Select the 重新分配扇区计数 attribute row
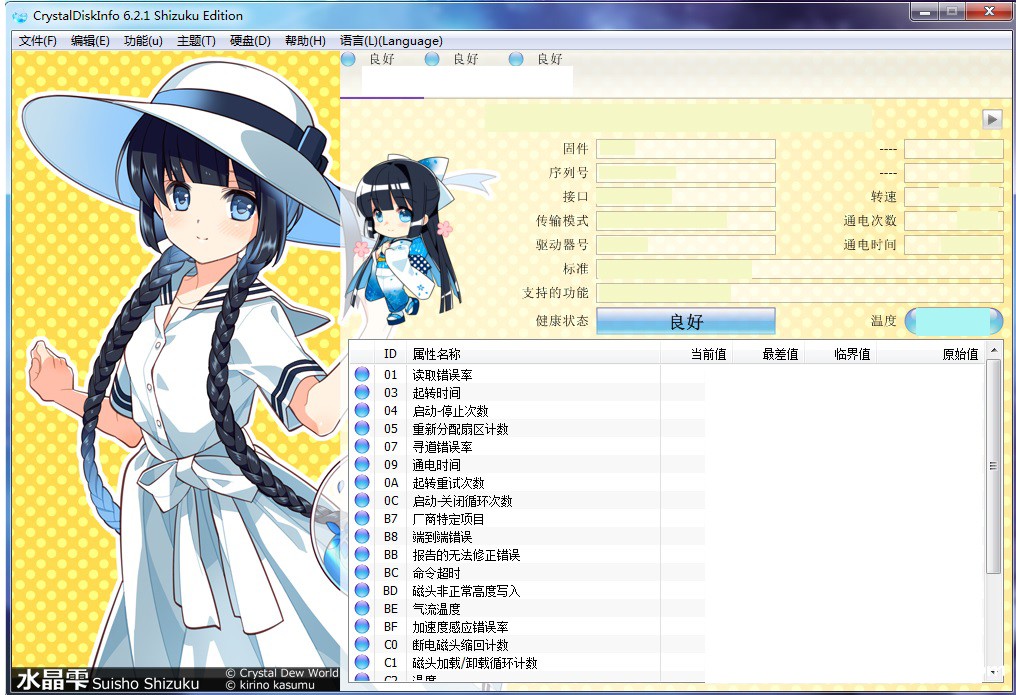This screenshot has height=695, width=1016. click(x=667, y=429)
